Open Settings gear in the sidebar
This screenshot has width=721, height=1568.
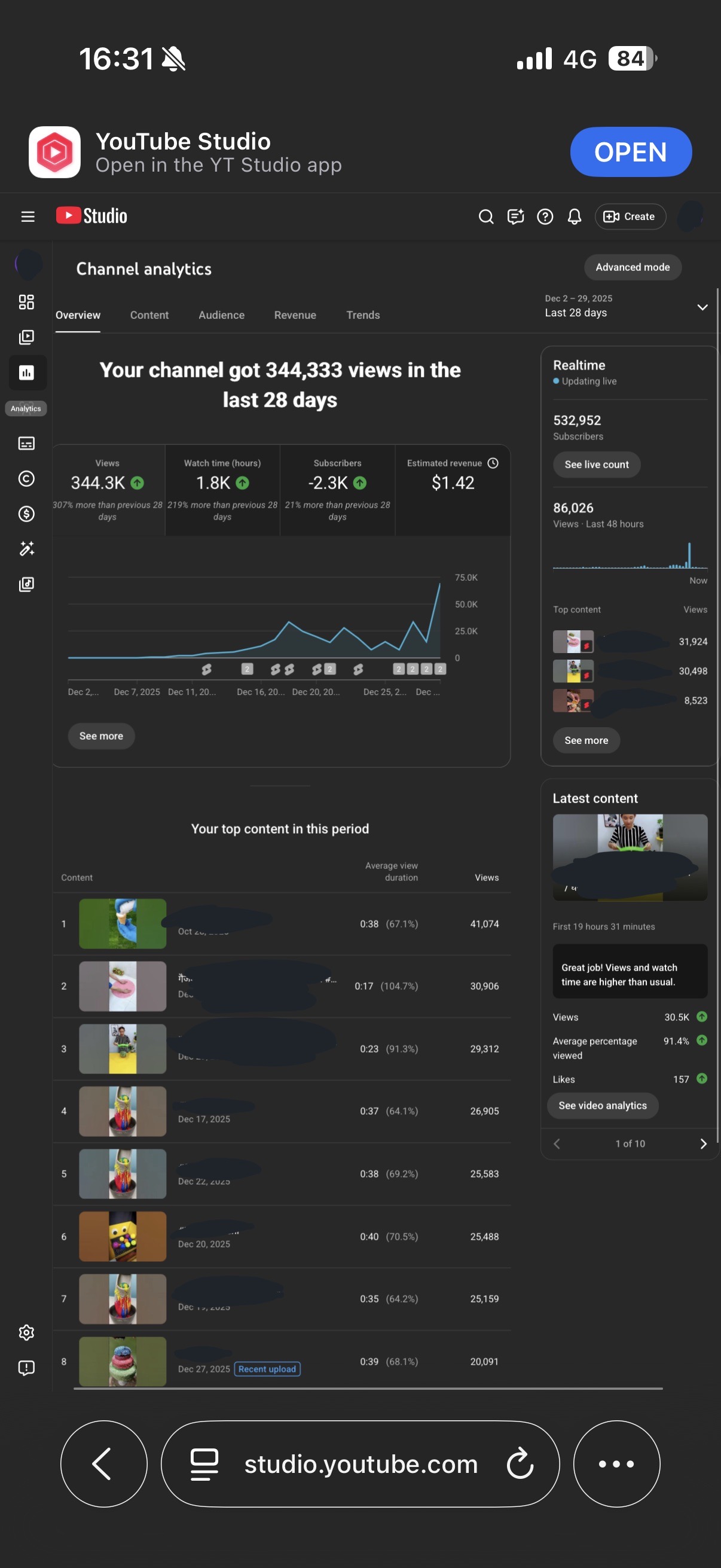26,1332
